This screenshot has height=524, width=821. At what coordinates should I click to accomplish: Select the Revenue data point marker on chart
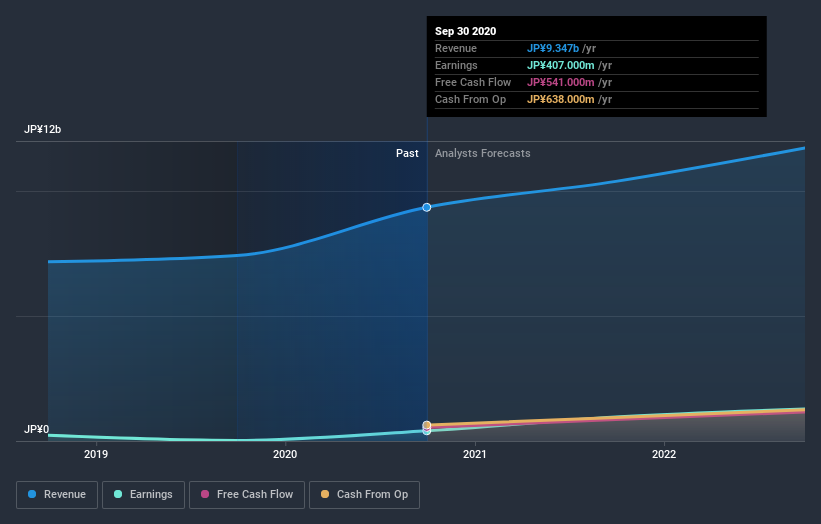pos(427,207)
